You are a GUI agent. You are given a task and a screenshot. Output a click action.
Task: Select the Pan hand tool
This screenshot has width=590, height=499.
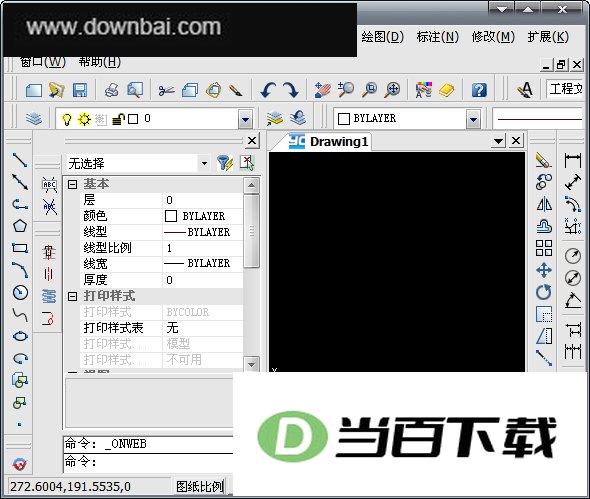pos(322,90)
